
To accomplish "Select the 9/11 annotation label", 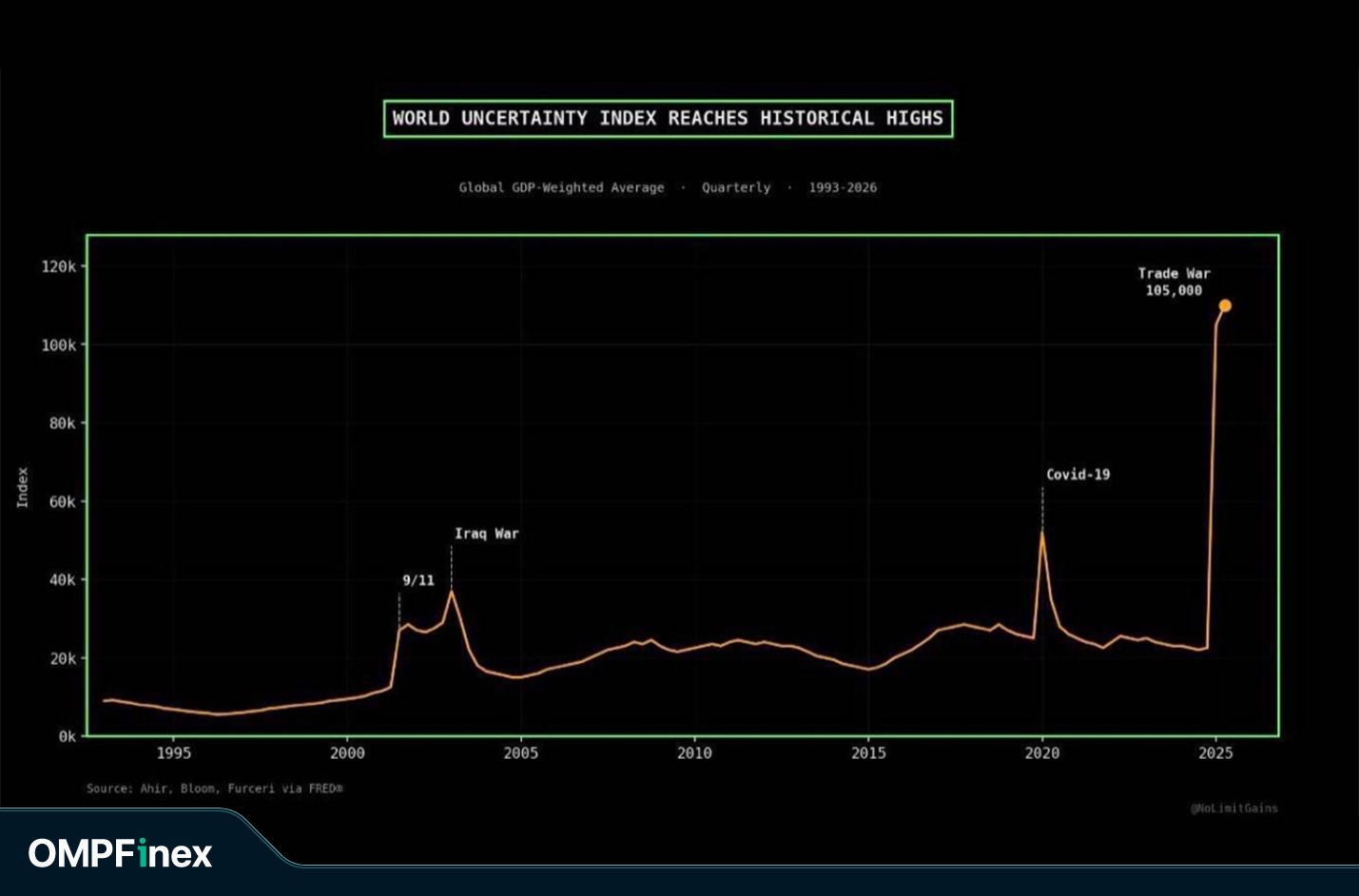I will click(417, 580).
